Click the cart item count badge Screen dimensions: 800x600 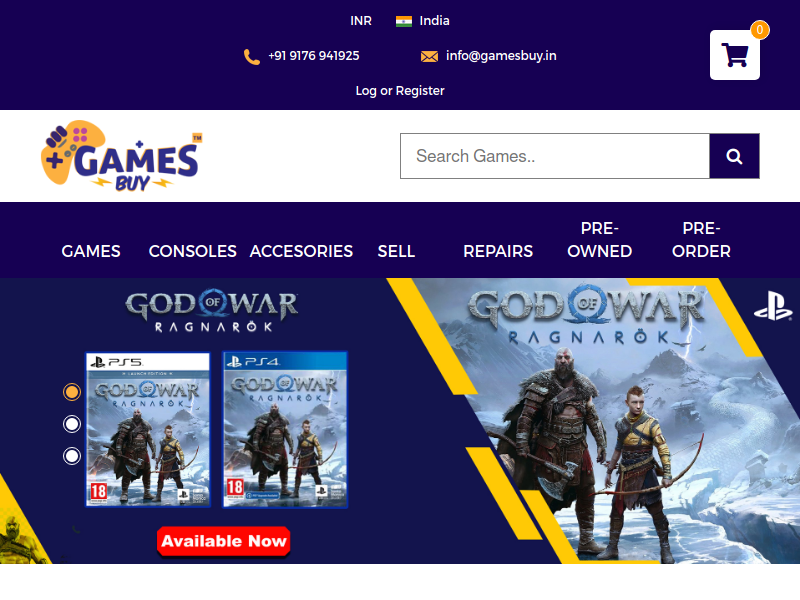[x=760, y=30]
